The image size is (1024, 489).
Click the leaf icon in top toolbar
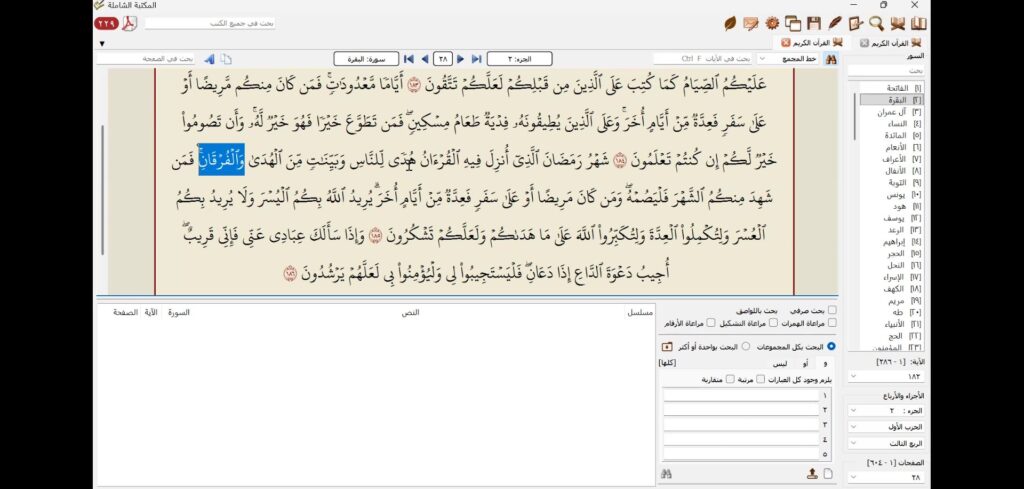[731, 23]
